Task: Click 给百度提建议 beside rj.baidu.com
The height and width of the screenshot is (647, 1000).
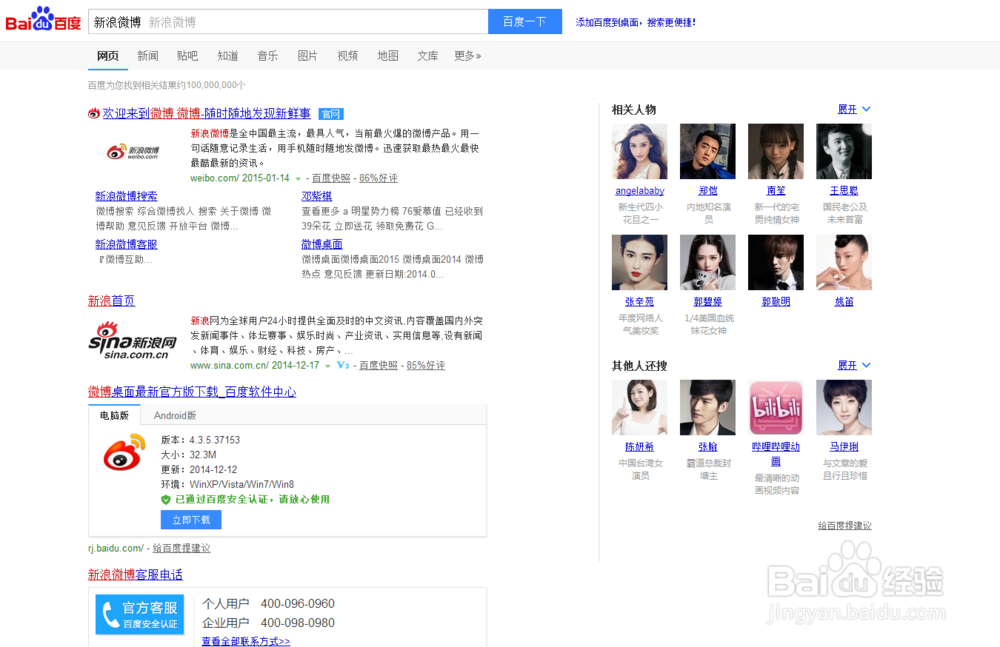Action: pyautogui.click(x=181, y=548)
